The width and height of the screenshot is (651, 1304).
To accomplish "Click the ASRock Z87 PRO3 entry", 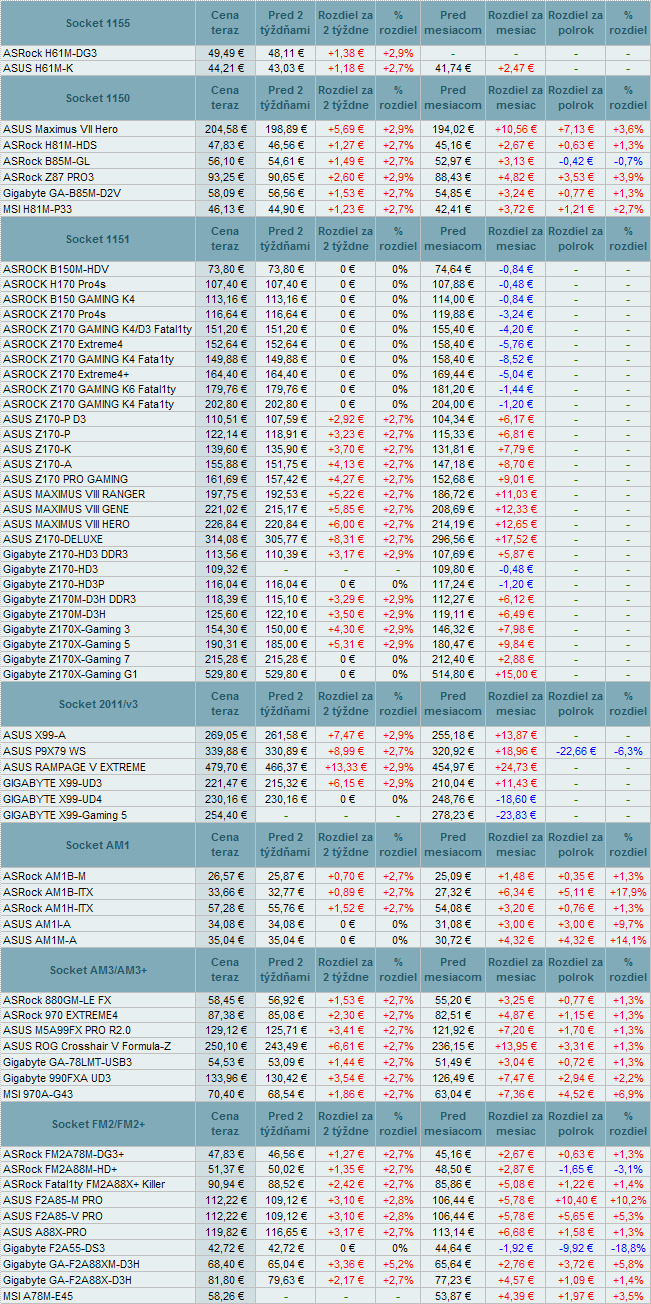I will pyautogui.click(x=48, y=176).
